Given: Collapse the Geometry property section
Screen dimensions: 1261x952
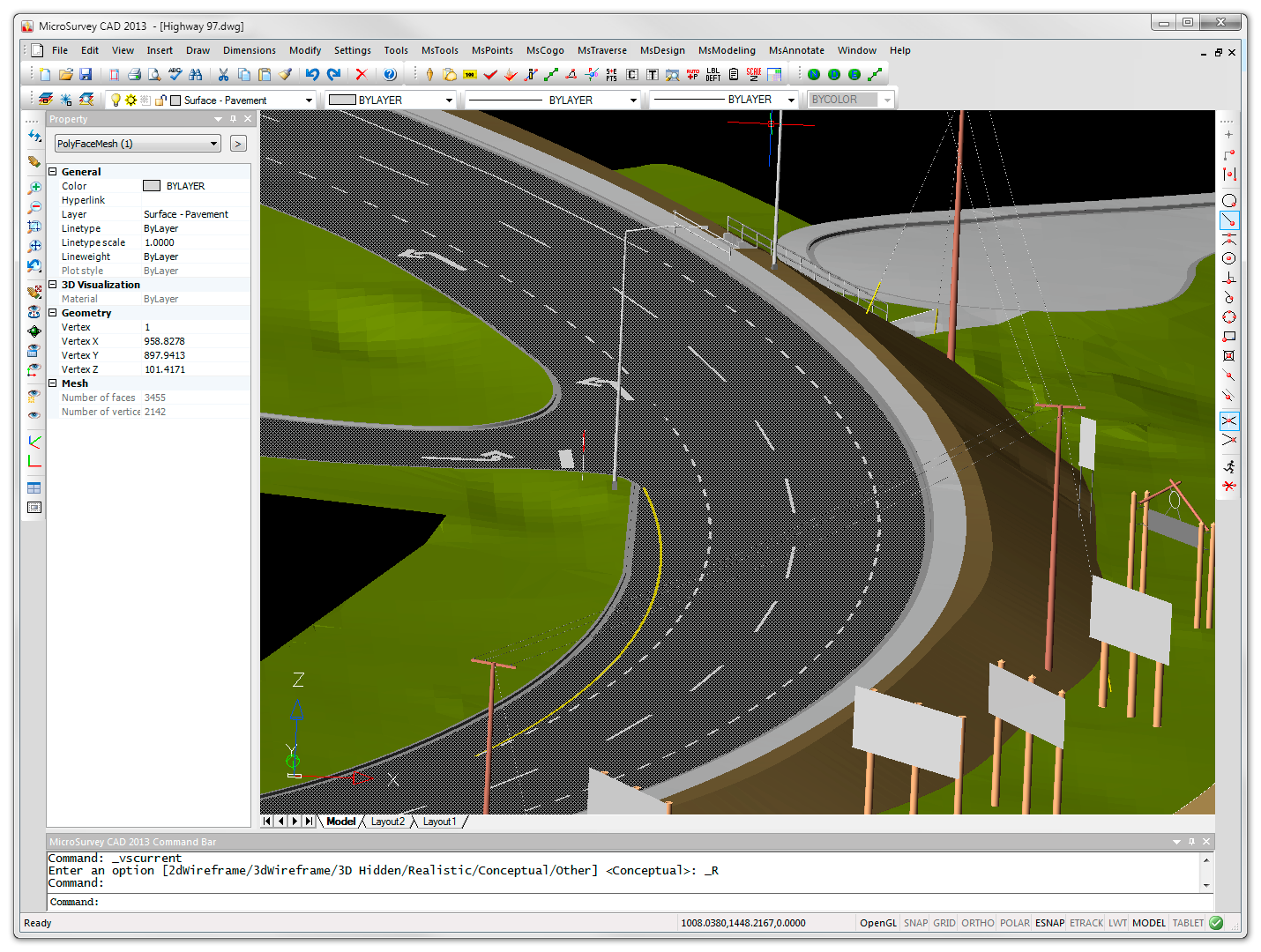Looking at the screenshot, I should (53, 313).
